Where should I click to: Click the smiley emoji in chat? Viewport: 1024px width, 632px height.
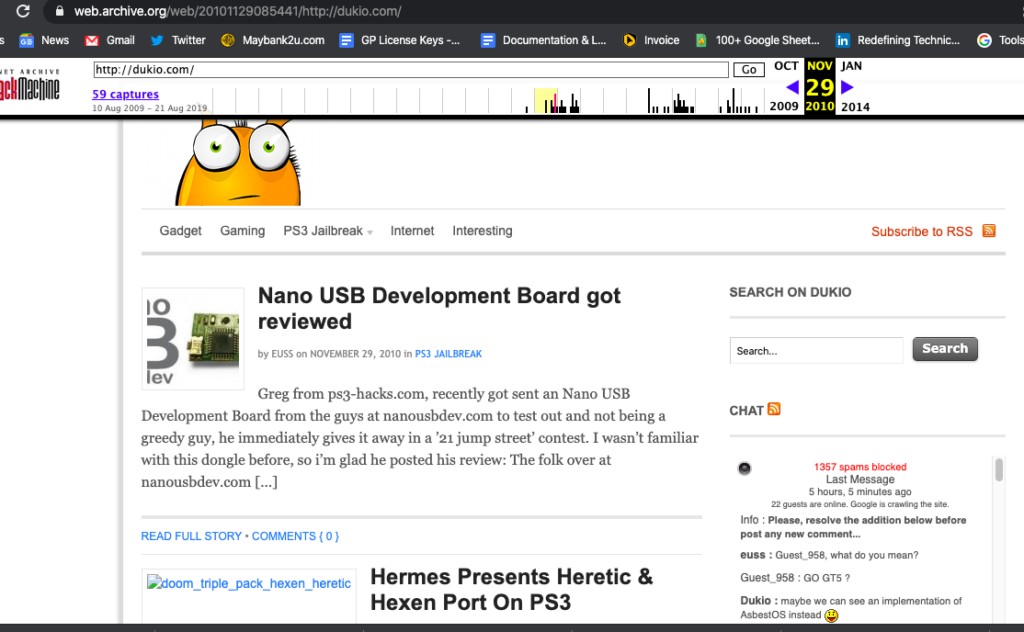coord(831,615)
